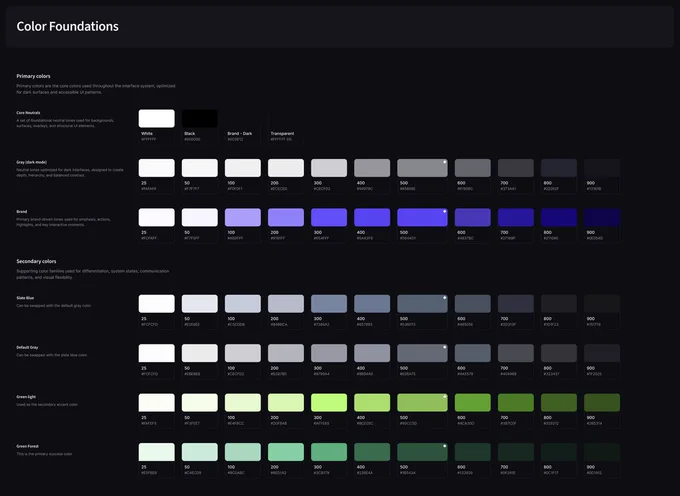
Task: Pick the Slate Blue 500 swatch
Action: [422, 303]
